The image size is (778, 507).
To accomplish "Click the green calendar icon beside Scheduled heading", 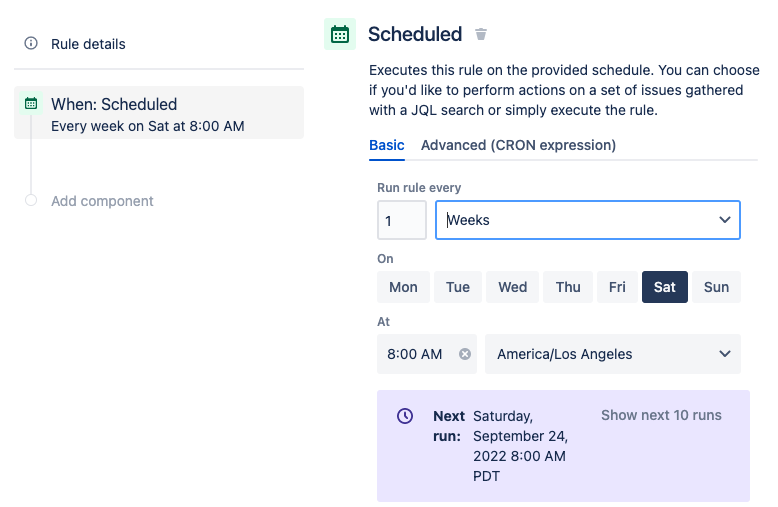I will [x=340, y=34].
